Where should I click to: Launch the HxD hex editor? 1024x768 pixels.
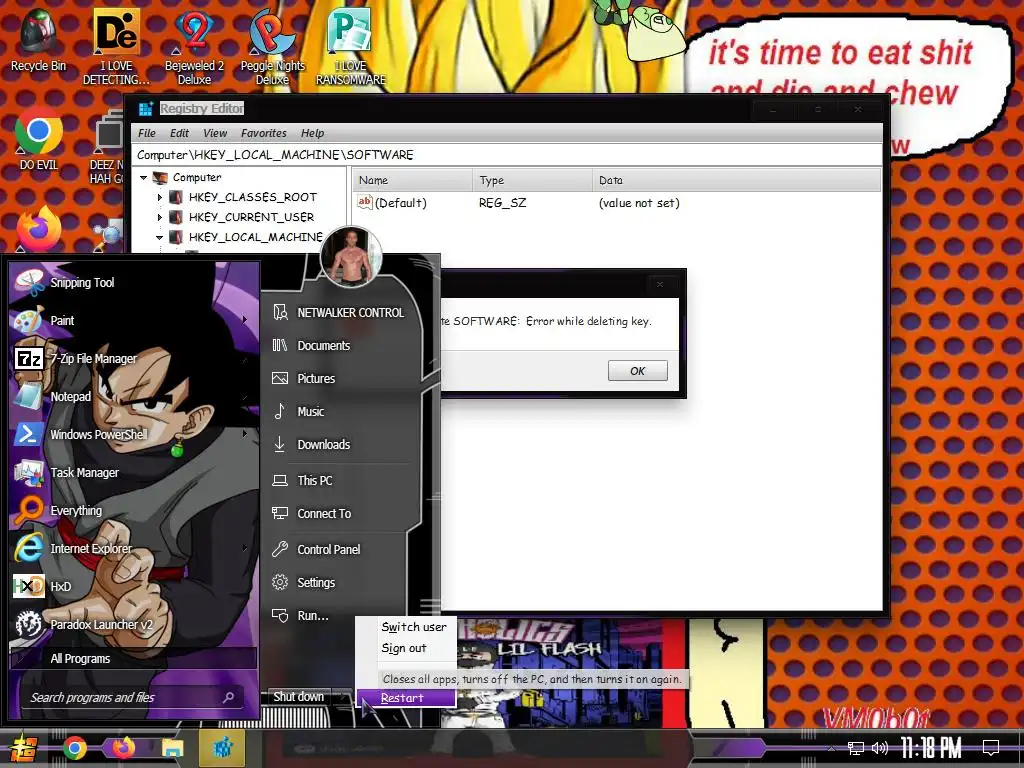(60, 586)
